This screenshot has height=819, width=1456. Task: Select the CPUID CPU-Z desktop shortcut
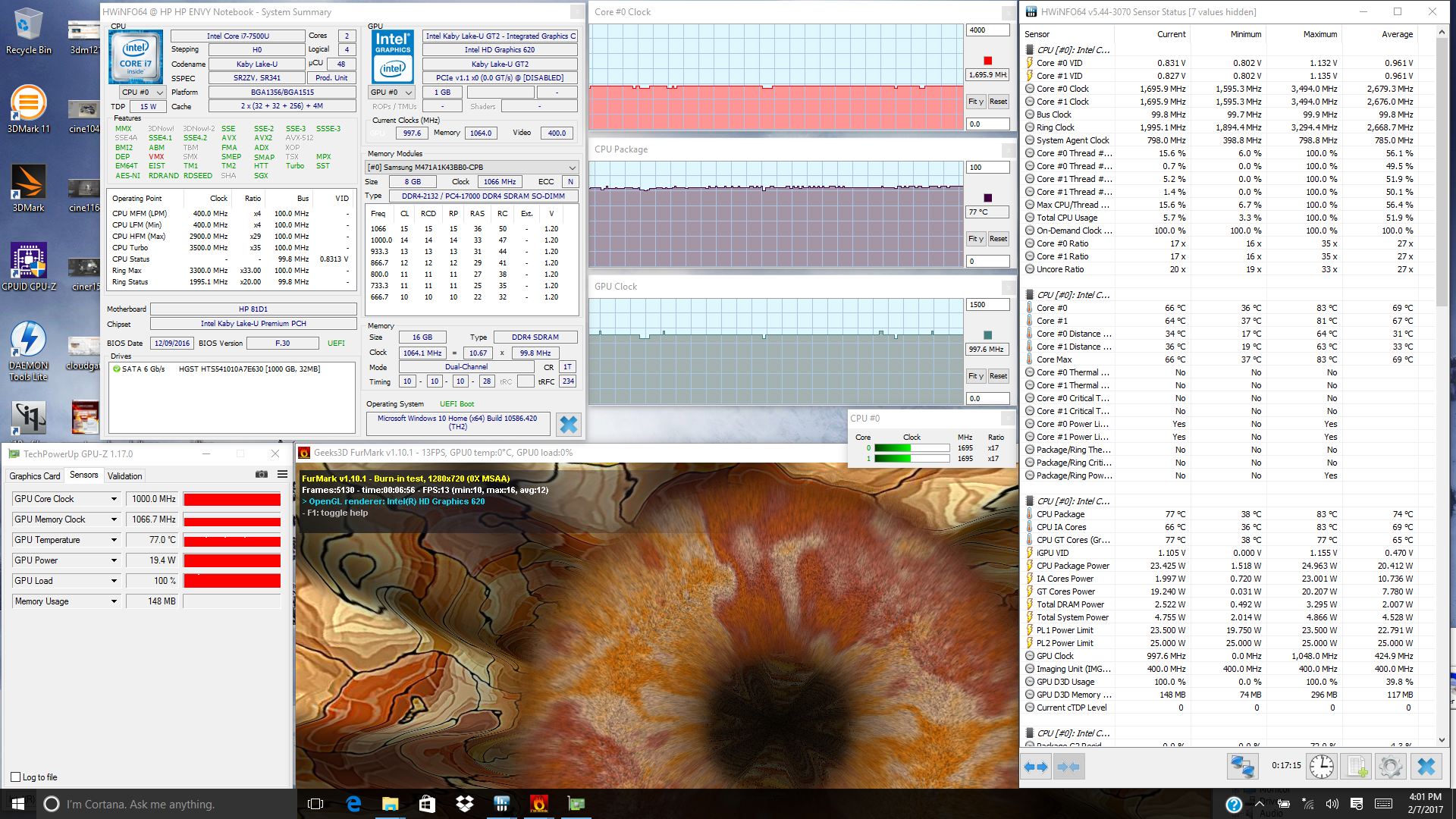pos(28,267)
